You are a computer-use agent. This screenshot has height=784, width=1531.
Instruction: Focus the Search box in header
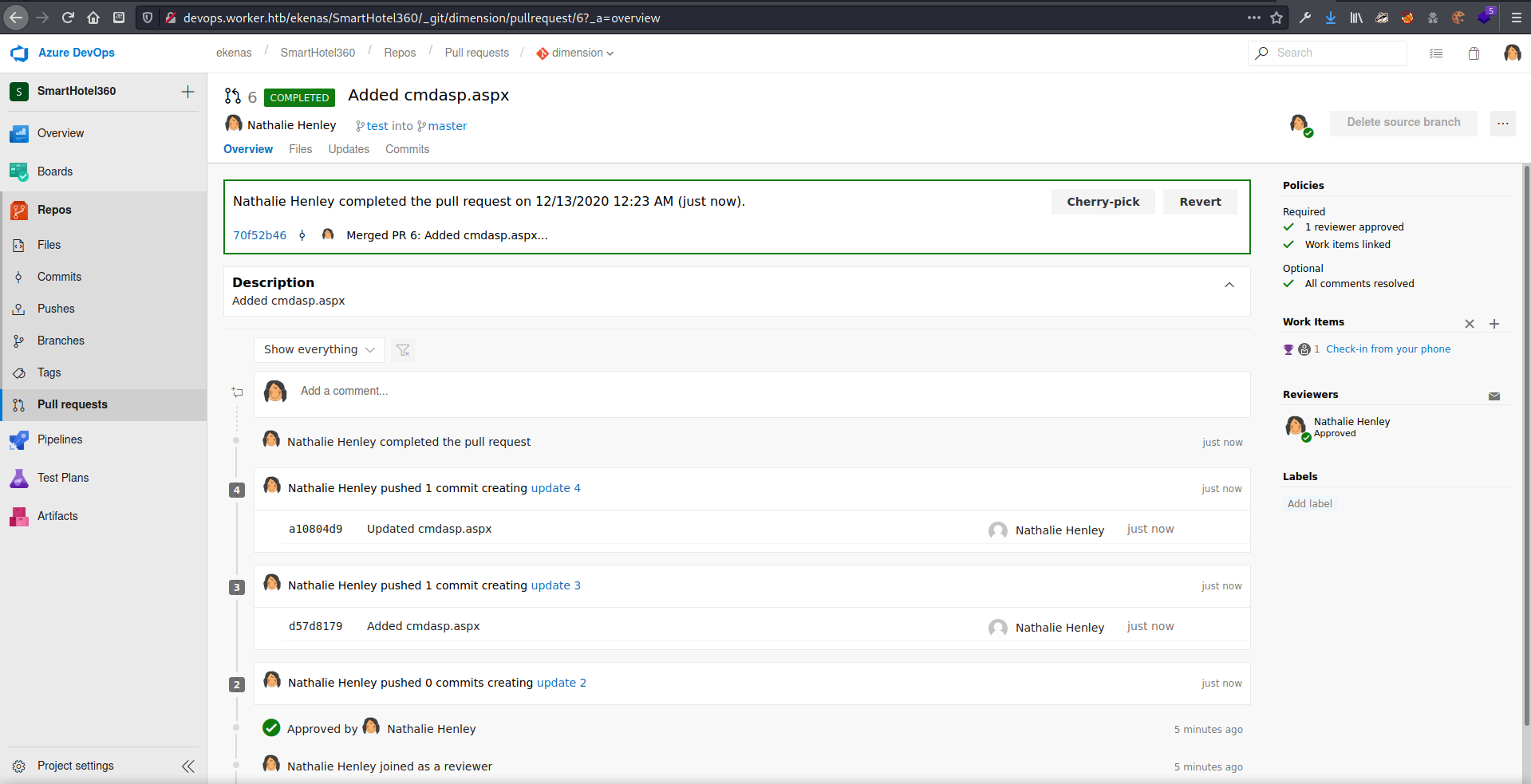1328,53
